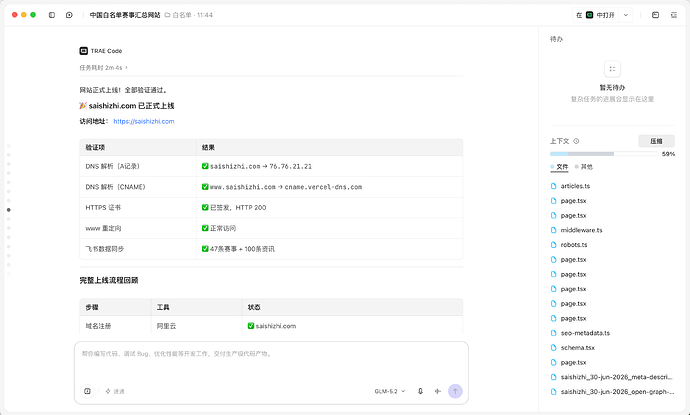The width and height of the screenshot is (690, 415).
Task: Switch to the 文件 tab
Action: point(559,167)
